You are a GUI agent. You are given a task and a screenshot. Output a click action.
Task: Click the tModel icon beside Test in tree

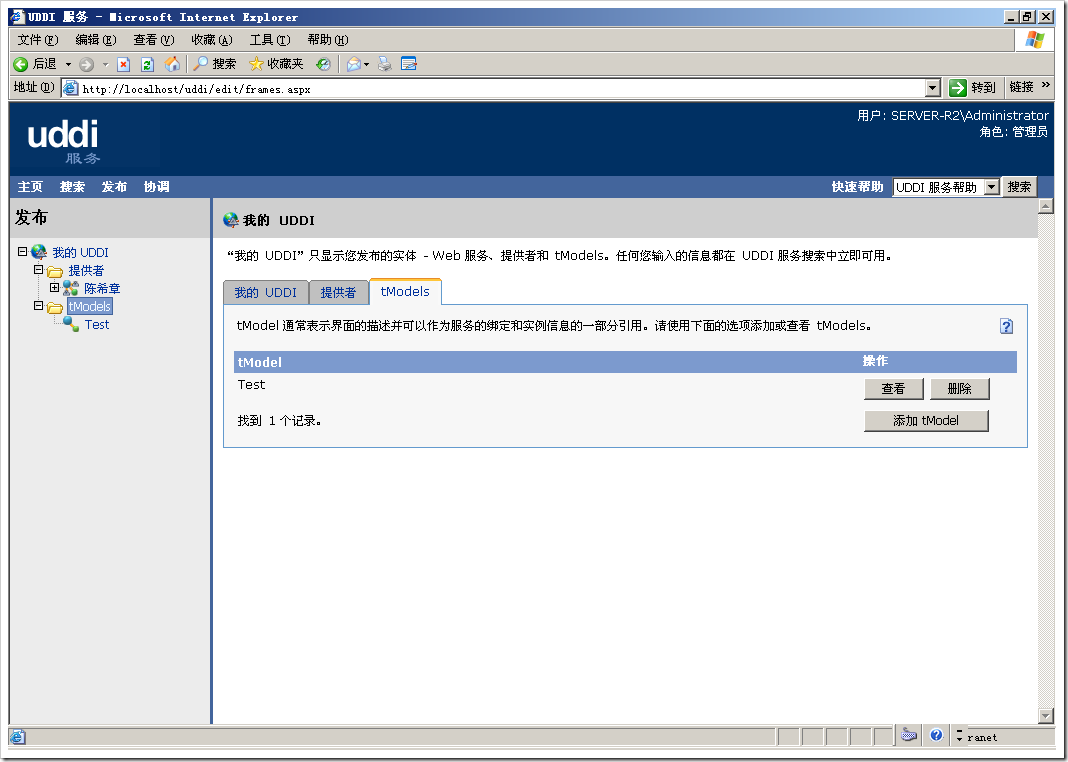71,324
